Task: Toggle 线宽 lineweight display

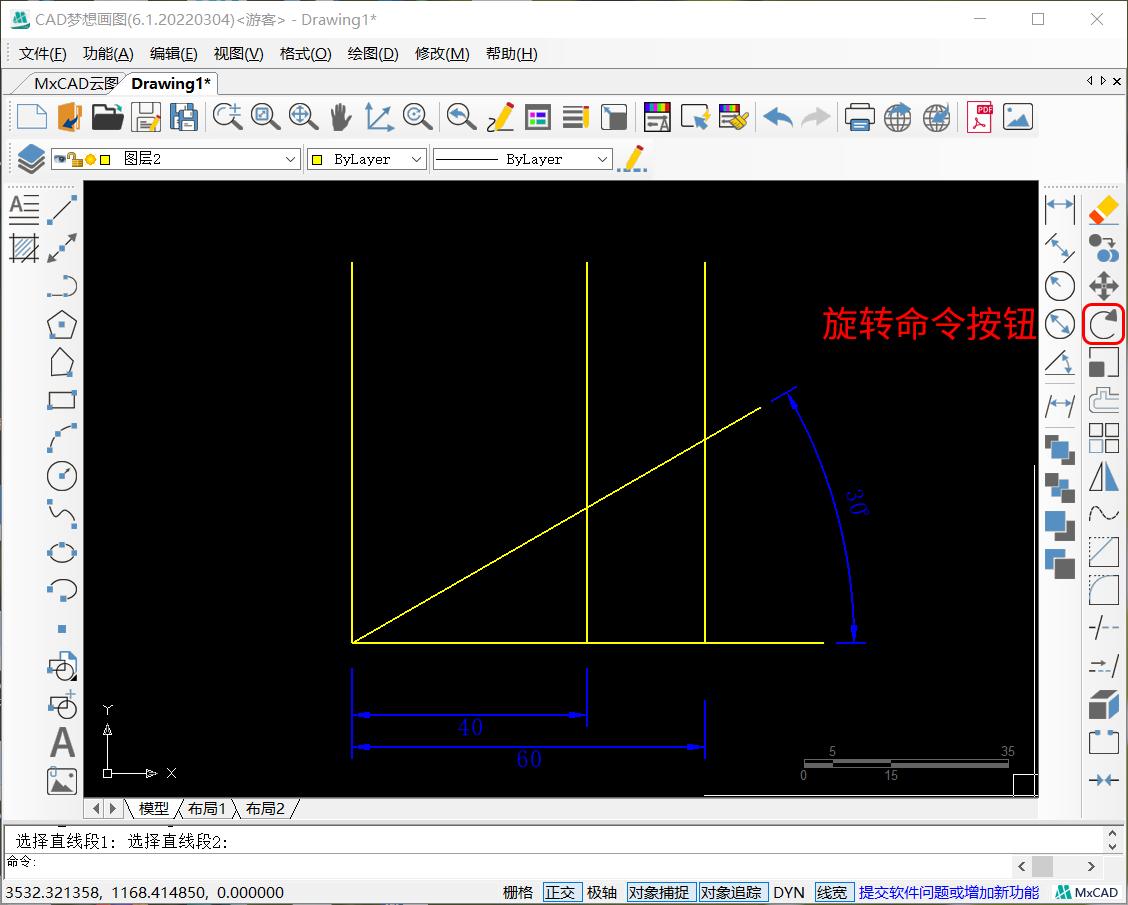Action: (x=833, y=892)
